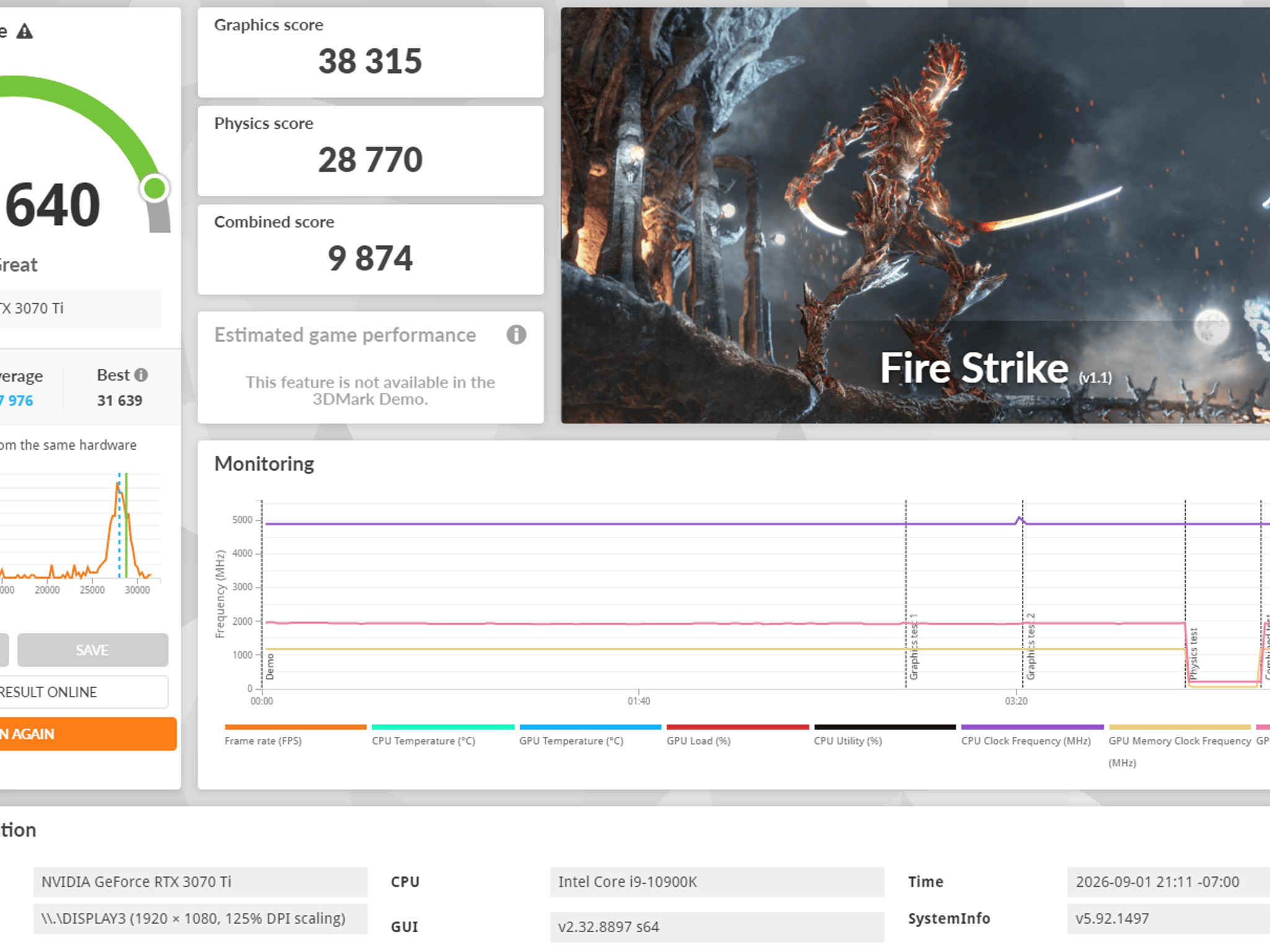This screenshot has height=952, width=1270.
Task: Click the CPU label in system information
Action: (x=405, y=882)
